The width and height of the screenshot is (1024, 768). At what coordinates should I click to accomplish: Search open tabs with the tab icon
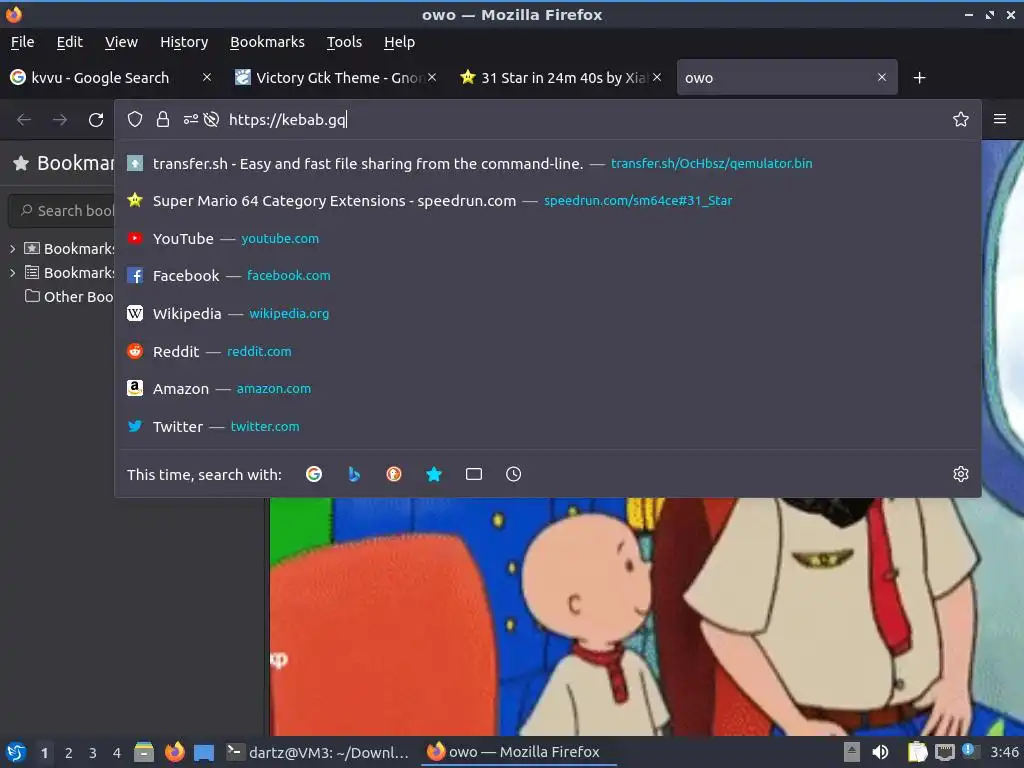[473, 474]
